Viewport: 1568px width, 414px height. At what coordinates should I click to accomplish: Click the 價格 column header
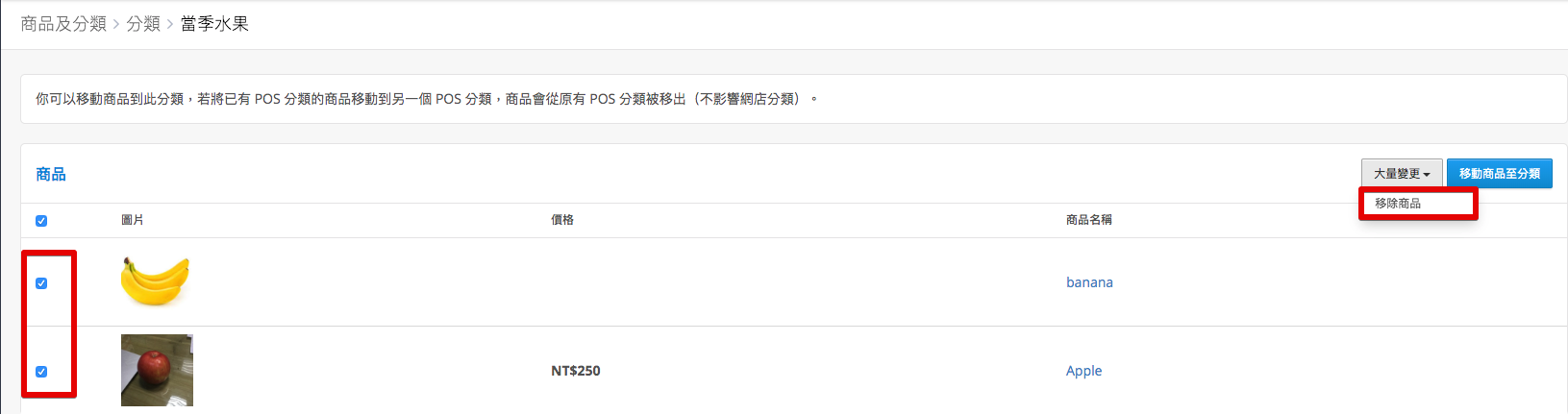tap(562, 220)
